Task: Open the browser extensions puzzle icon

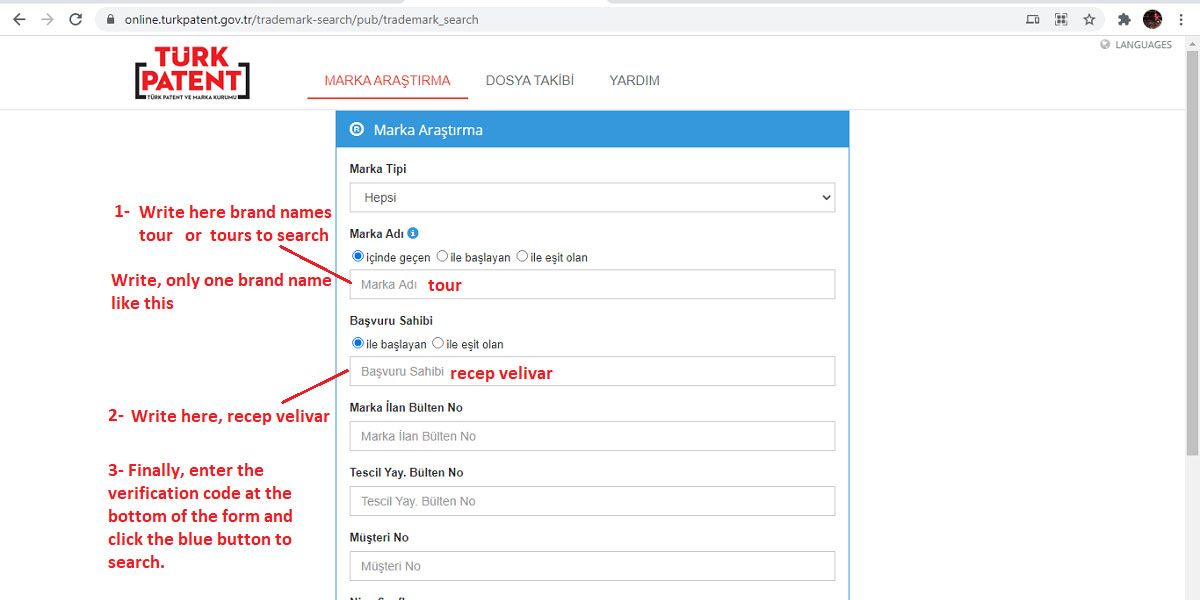Action: 1124,19
